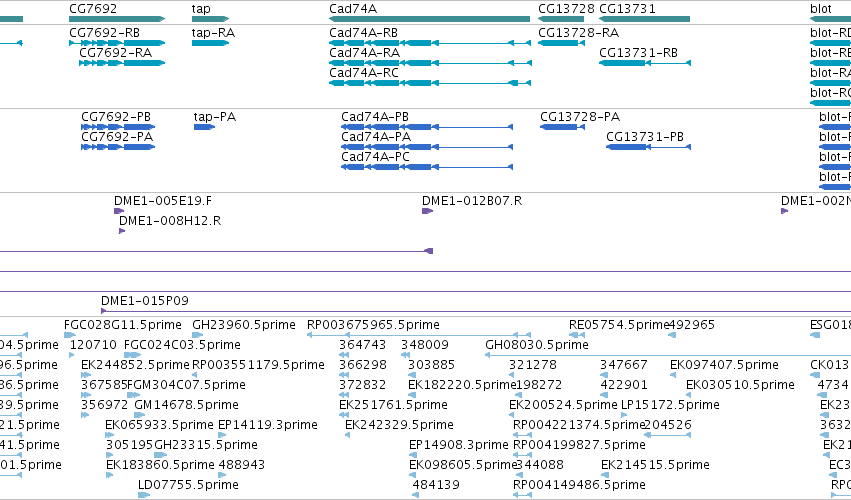Select EST 120710
The image size is (851, 500).
click(x=93, y=345)
